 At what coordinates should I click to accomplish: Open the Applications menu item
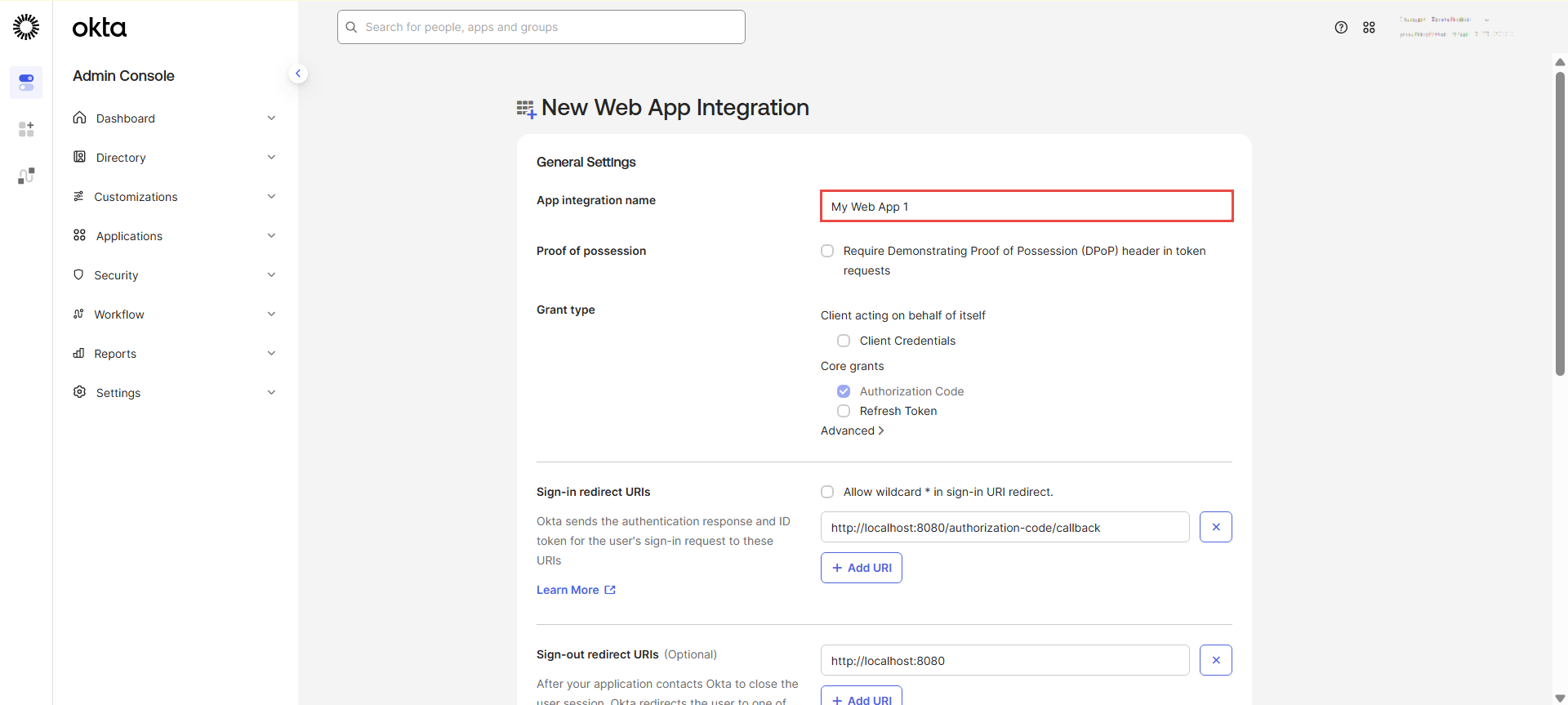click(x=129, y=236)
